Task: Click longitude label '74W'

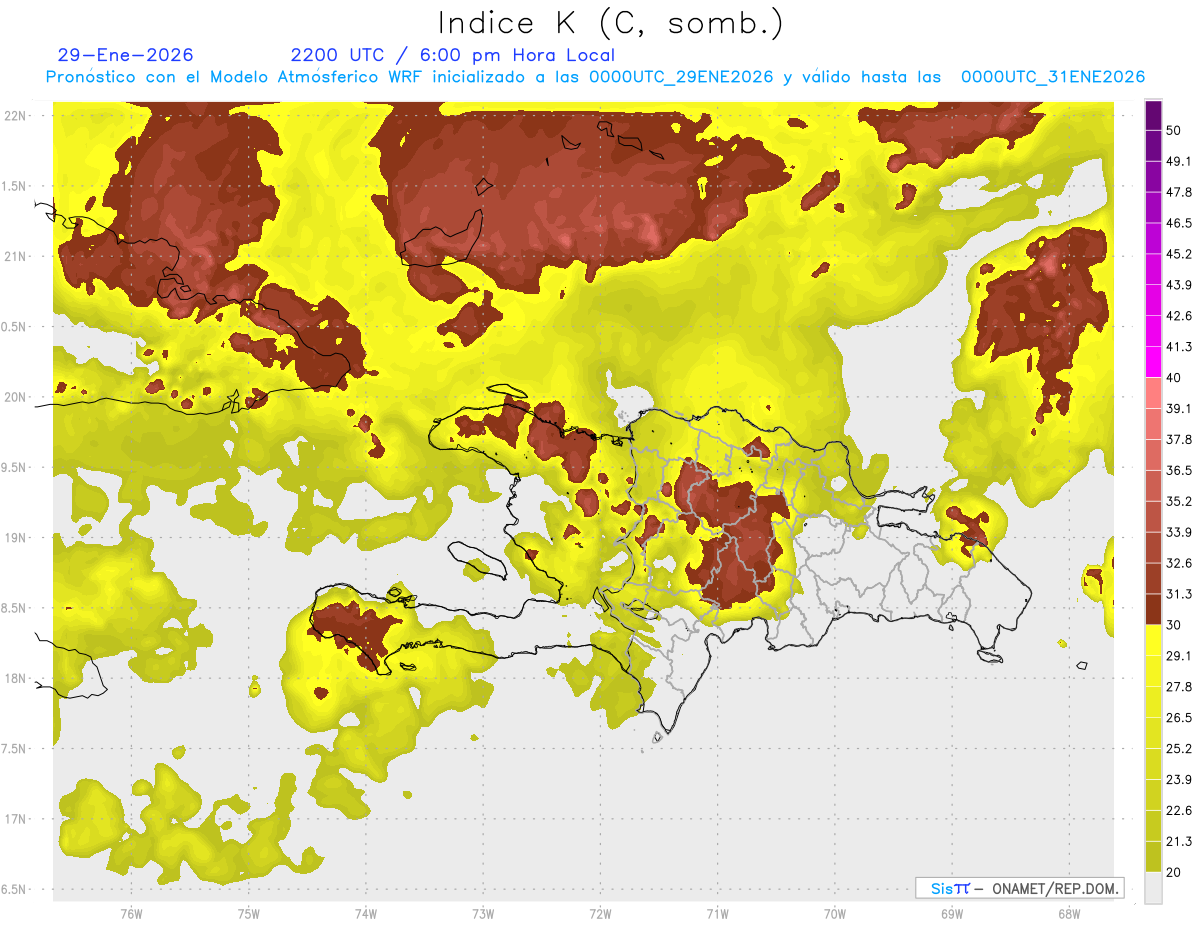Action: tap(366, 913)
